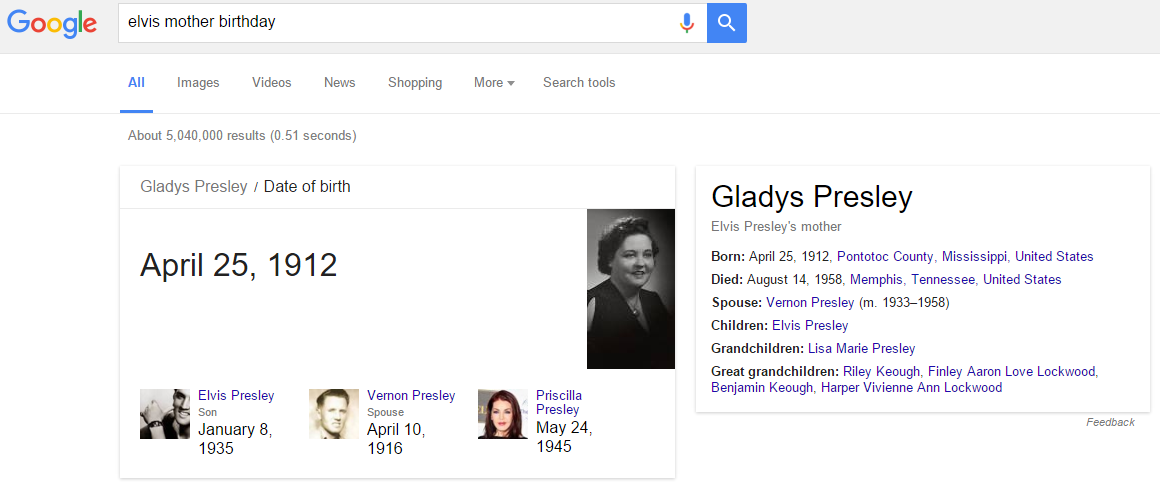Open the Memphis link in Died row
Viewport: 1160px width, 484px height.
pyautogui.click(x=876, y=280)
